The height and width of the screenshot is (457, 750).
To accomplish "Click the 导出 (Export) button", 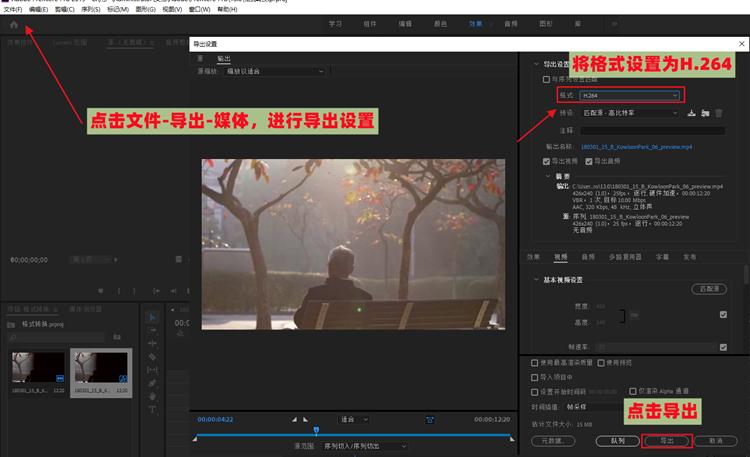I will [x=667, y=441].
